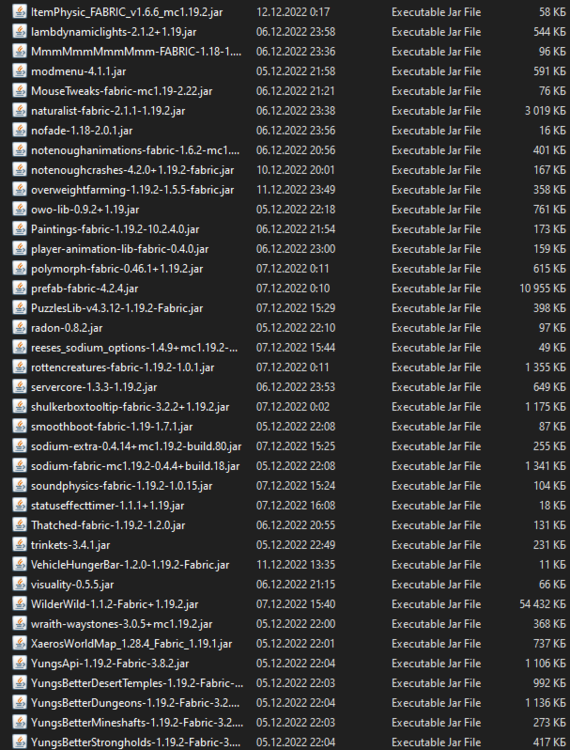Click the jar icon for YungsApi-1.19.2-Fabric-3.8.2.jar
Viewport: 570px width, 750px height.
click(x=19, y=663)
